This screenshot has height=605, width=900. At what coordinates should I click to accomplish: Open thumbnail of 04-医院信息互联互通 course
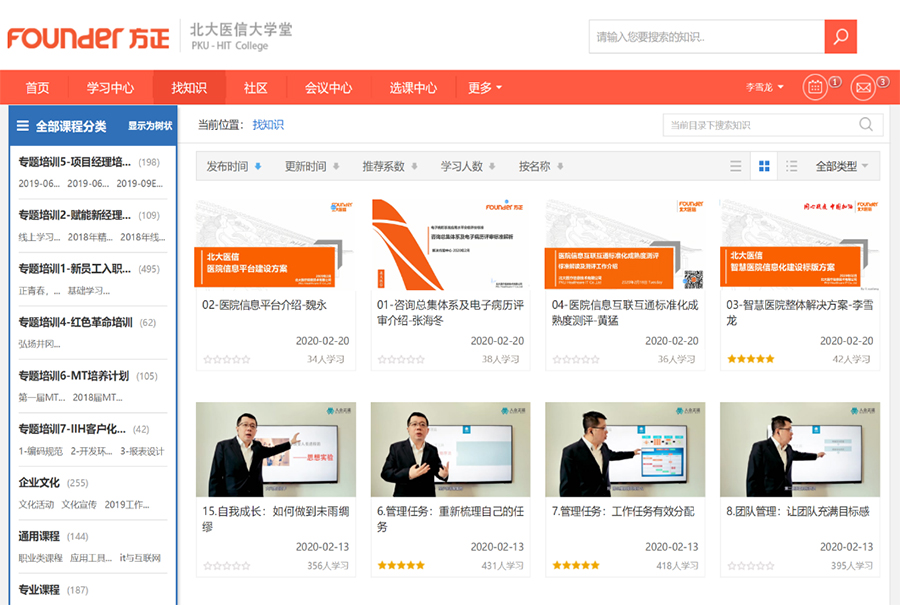pyautogui.click(x=625, y=245)
